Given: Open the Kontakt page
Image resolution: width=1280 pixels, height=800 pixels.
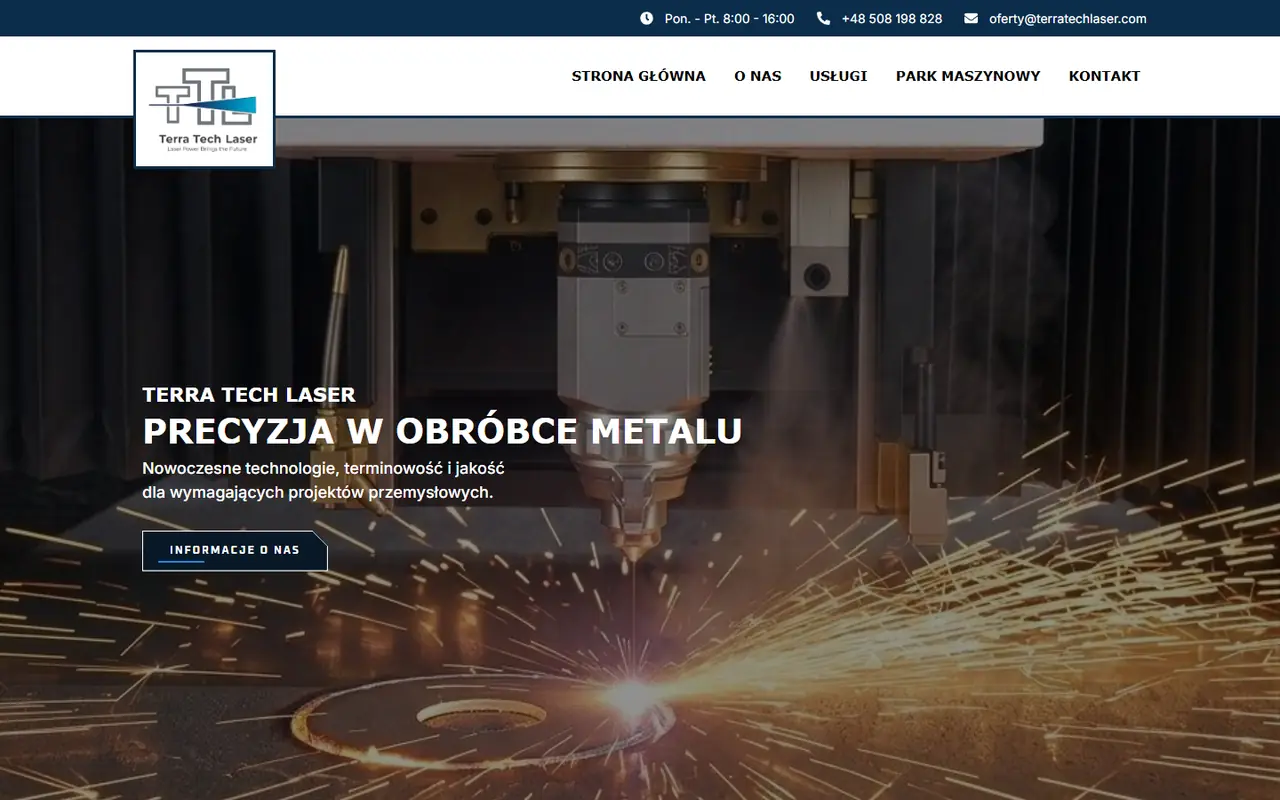Looking at the screenshot, I should point(1105,76).
